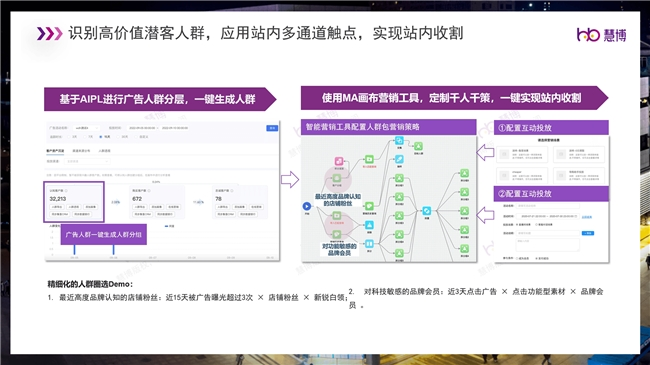Click first tag button in the 78 card
This screenshot has height=365, width=650.
pyautogui.click(x=223, y=207)
